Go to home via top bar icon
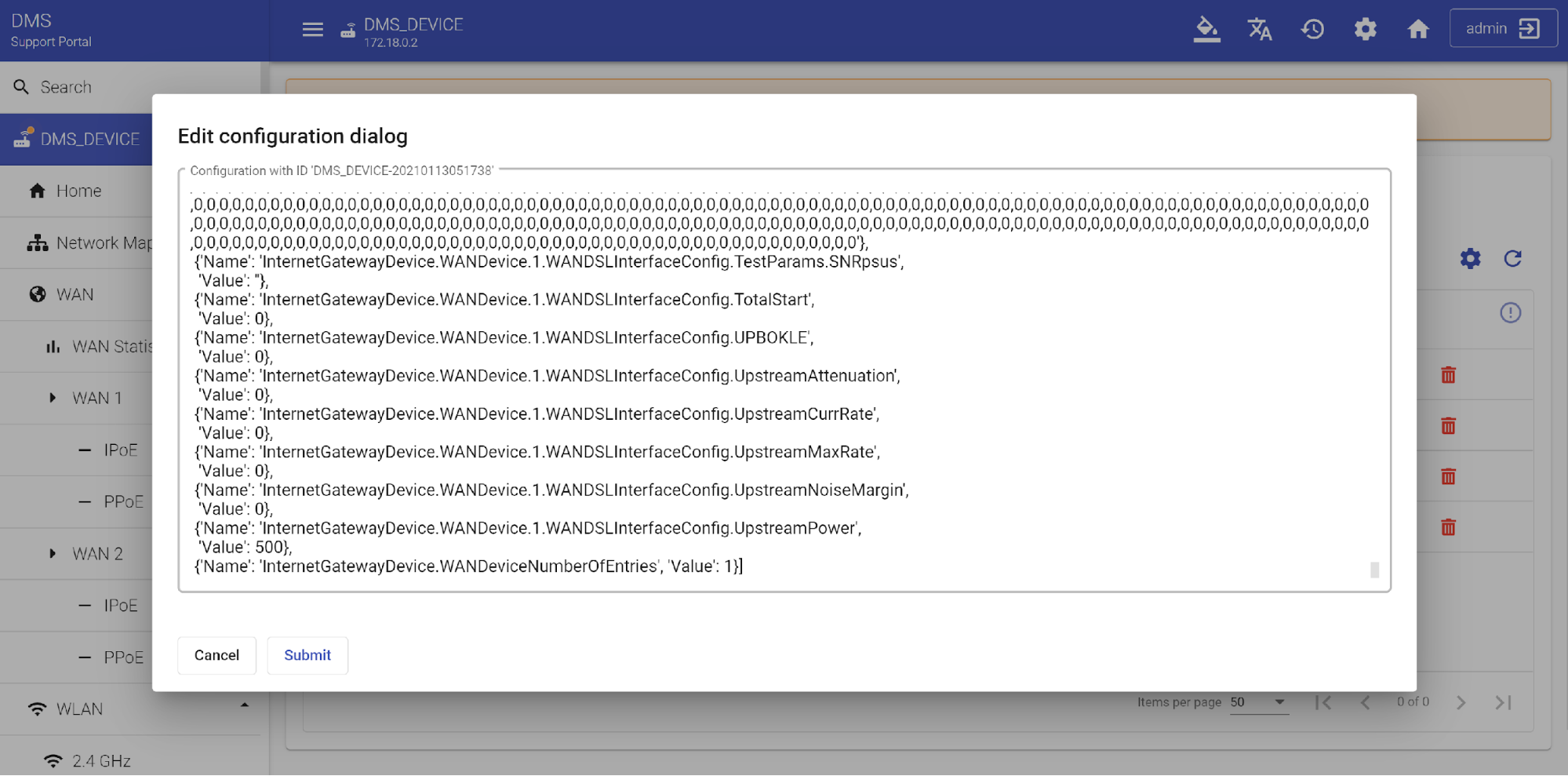The image size is (1568, 776). [1417, 30]
